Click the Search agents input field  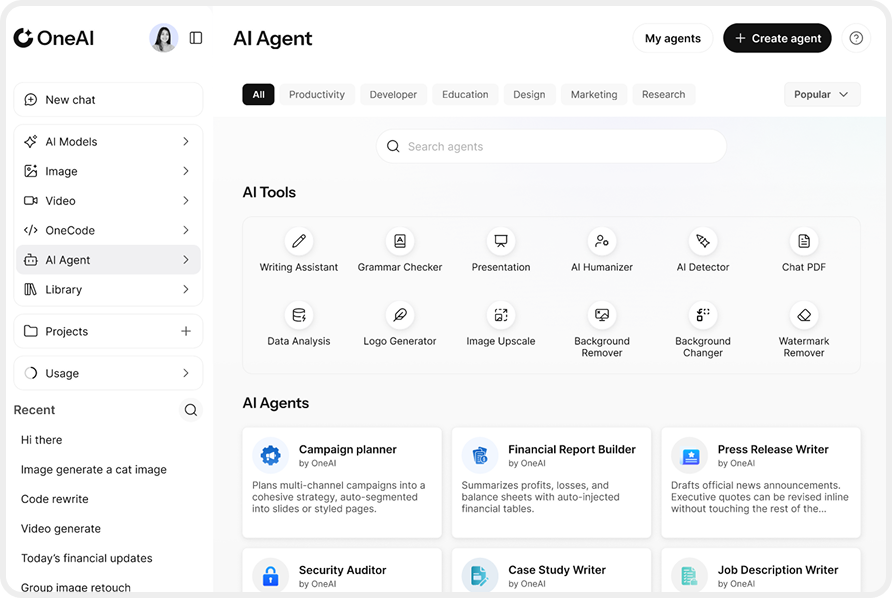(551, 146)
